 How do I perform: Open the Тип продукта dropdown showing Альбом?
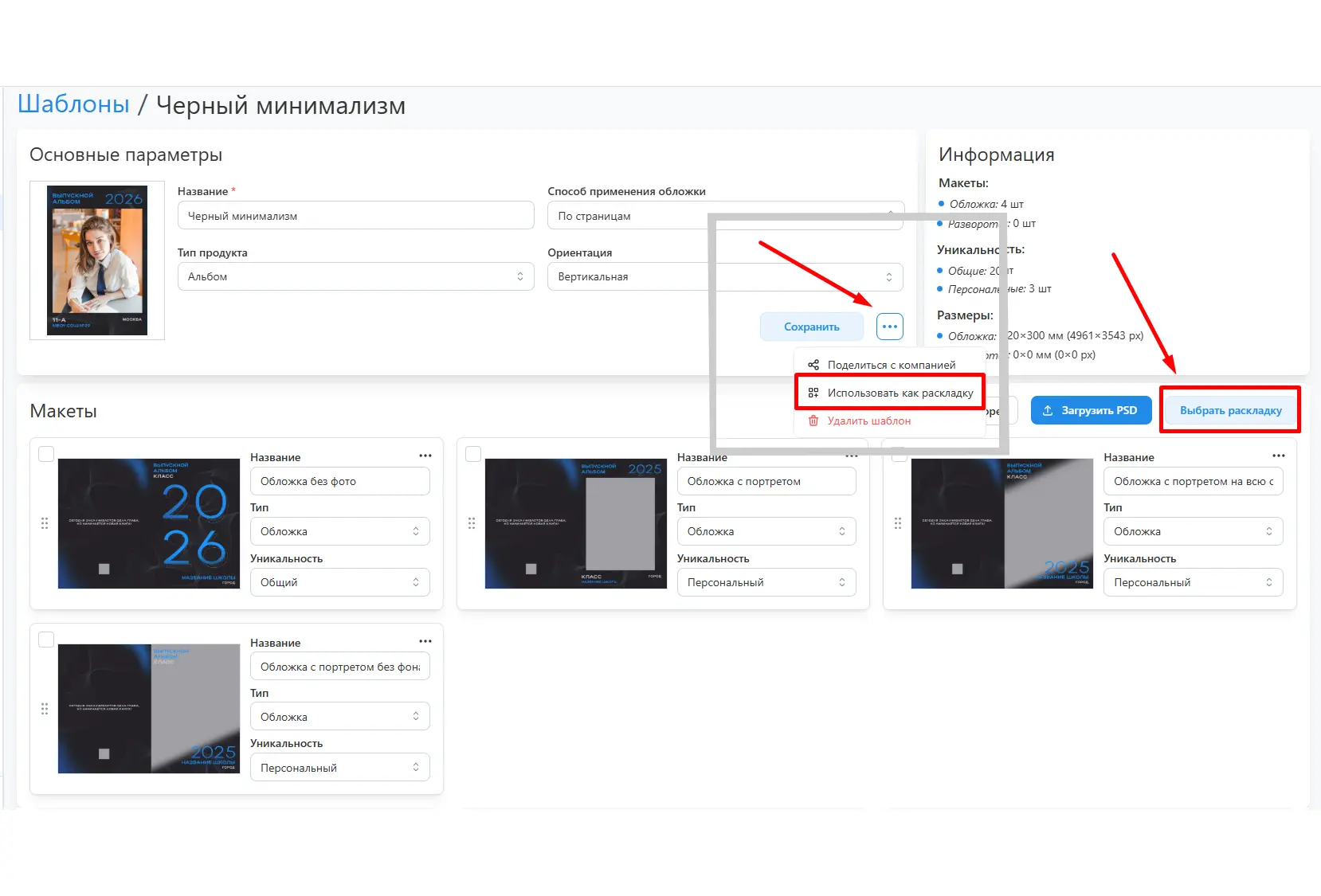(355, 276)
